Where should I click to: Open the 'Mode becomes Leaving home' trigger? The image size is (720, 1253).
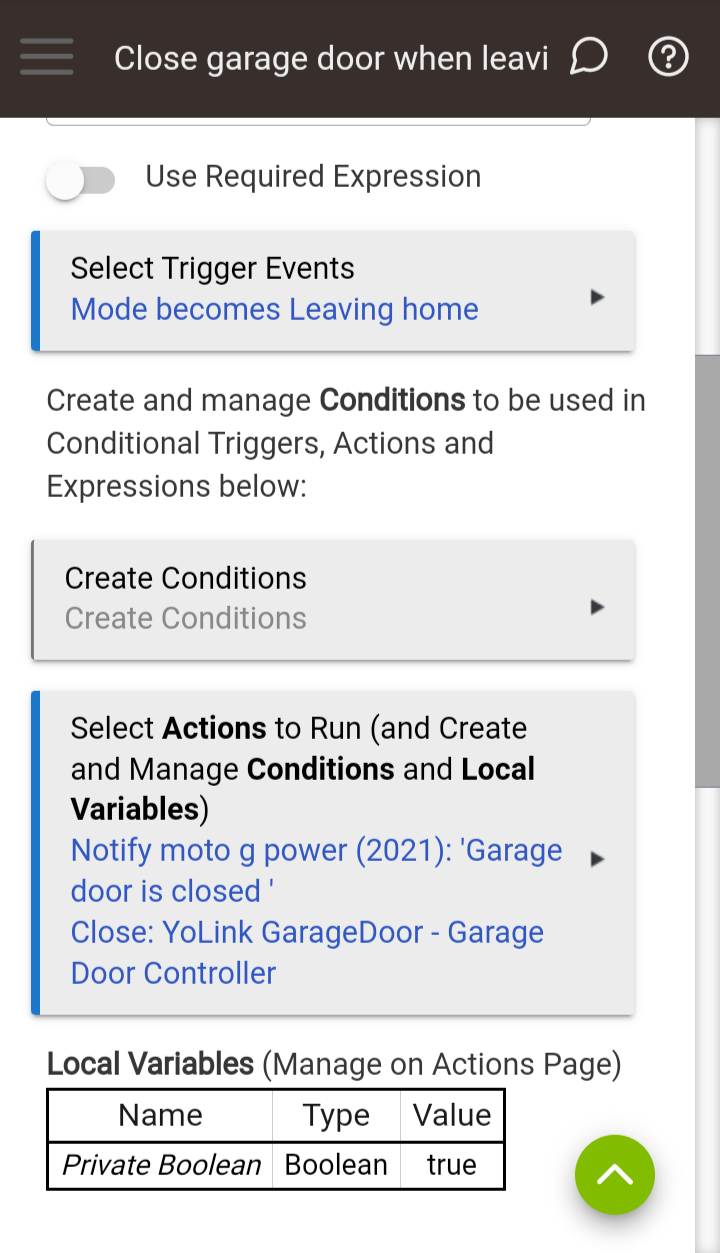pyautogui.click(x=274, y=310)
